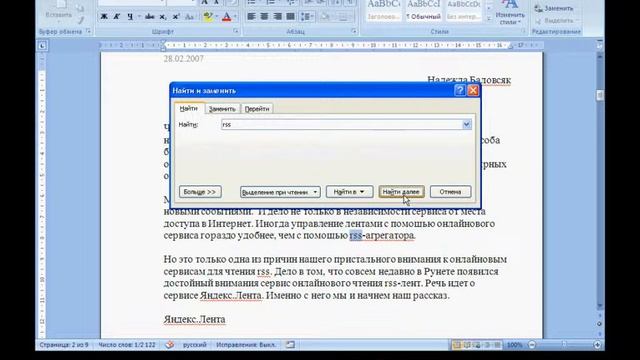Click the dialog help question mark
The height and width of the screenshot is (360, 640).
[460, 90]
